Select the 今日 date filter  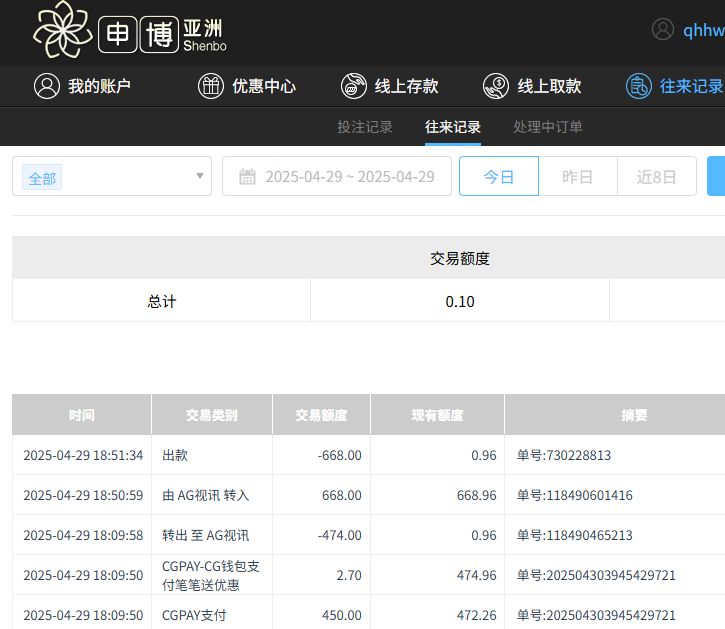pyautogui.click(x=499, y=177)
